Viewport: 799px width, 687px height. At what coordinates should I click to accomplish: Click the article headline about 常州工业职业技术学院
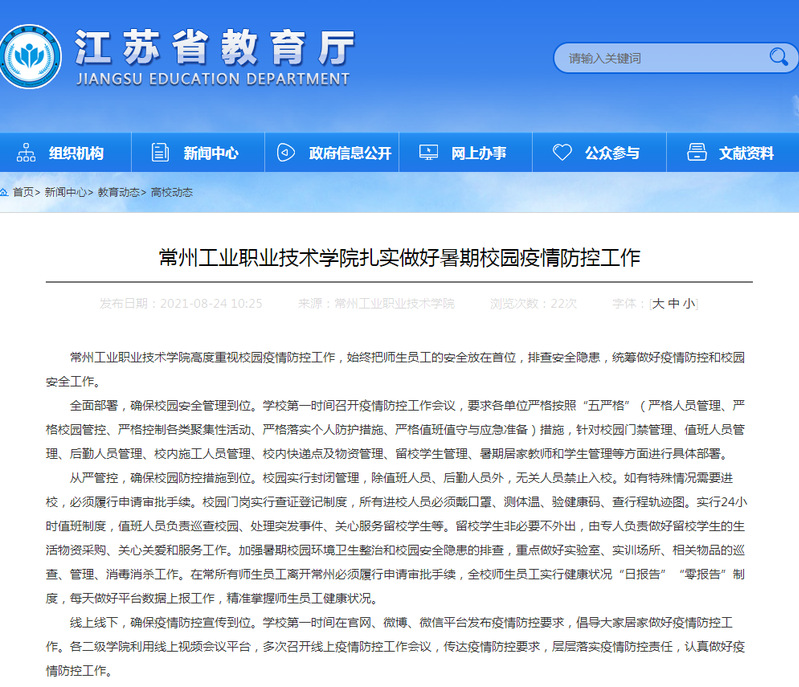399,258
